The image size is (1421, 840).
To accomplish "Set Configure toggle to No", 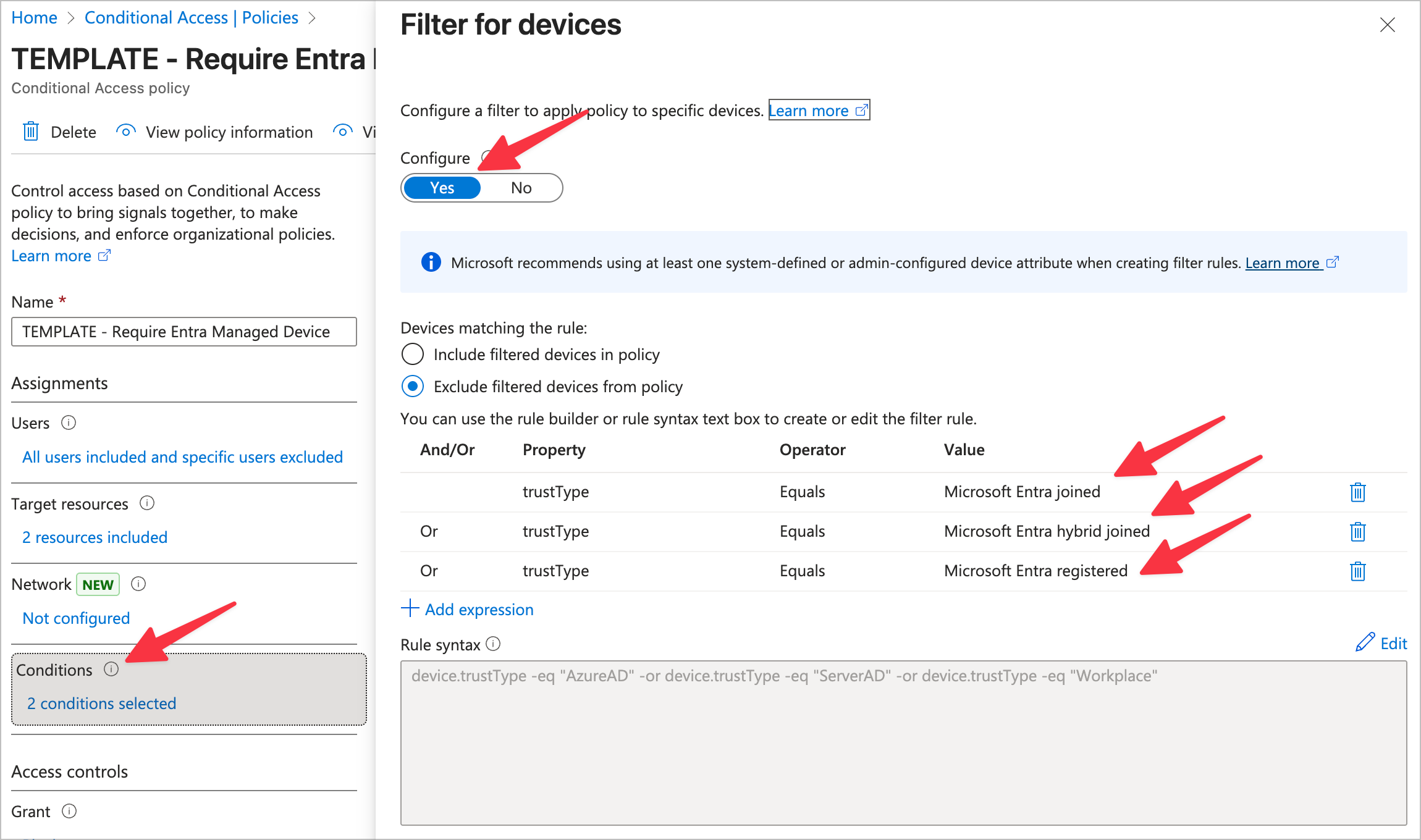I will (x=521, y=188).
